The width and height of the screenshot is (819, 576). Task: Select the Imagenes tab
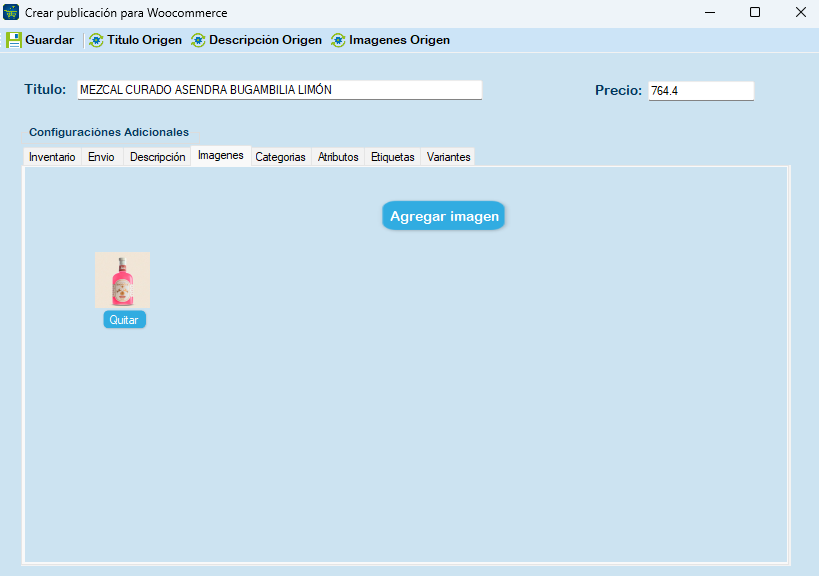[x=220, y=155]
